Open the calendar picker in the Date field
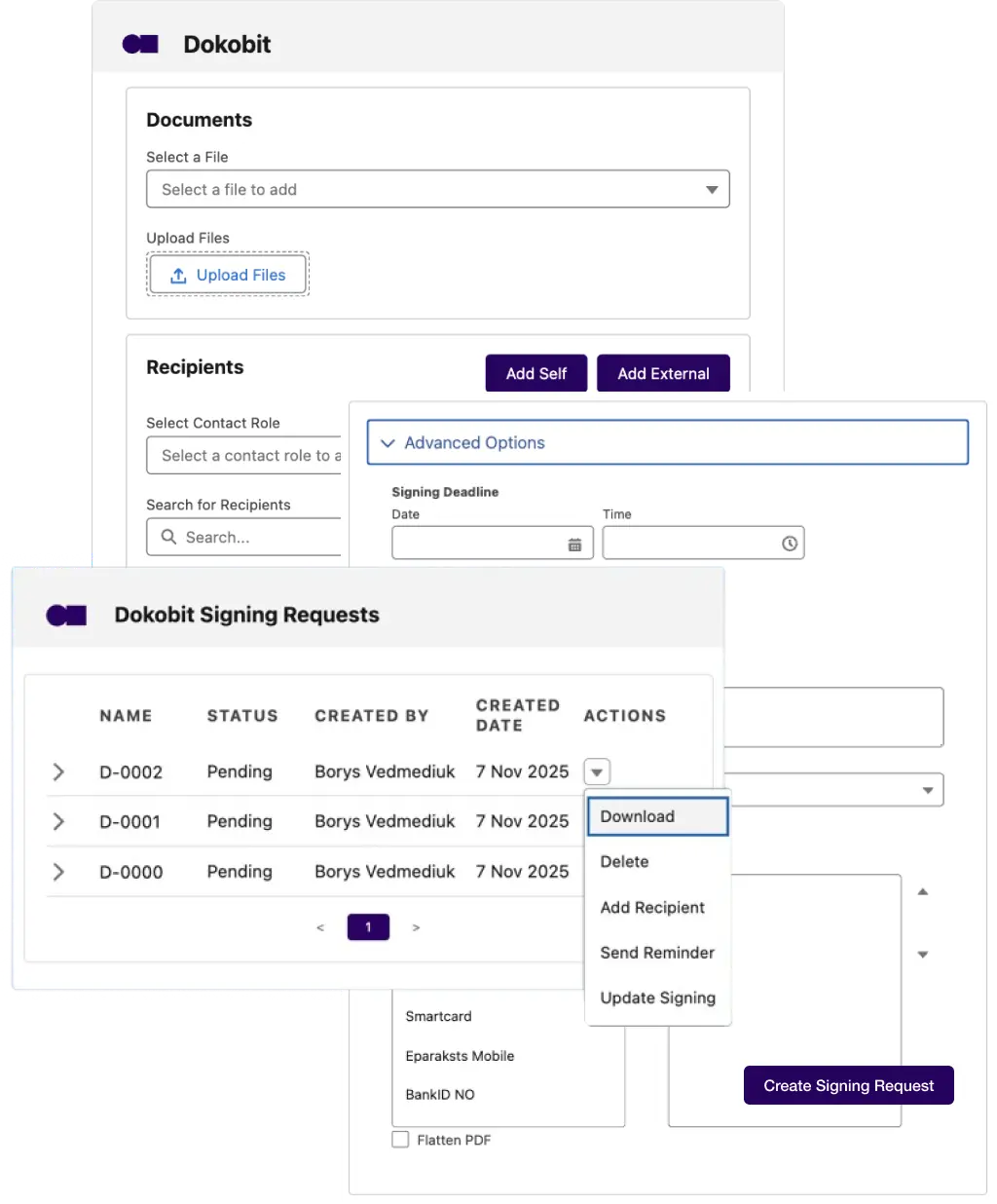 (x=574, y=545)
